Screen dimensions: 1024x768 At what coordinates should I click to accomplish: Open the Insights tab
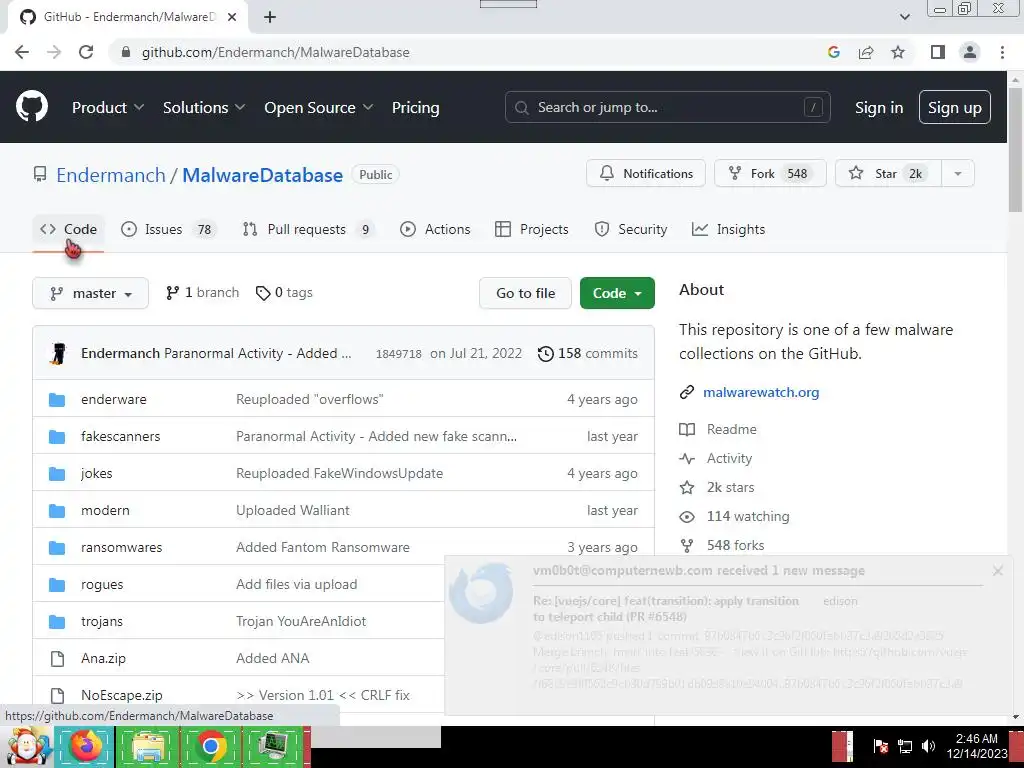coord(728,229)
